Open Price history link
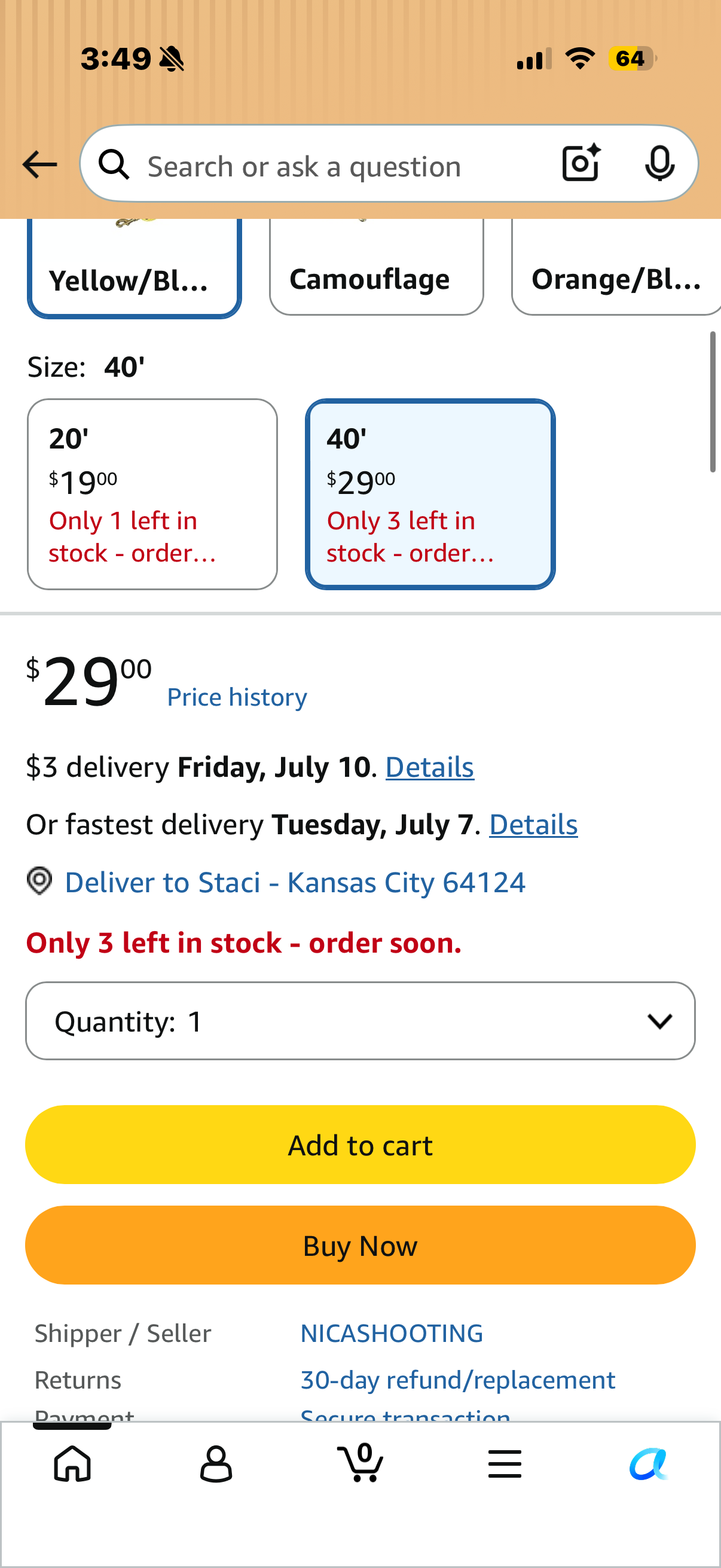Viewport: 721px width, 1568px height. point(237,697)
